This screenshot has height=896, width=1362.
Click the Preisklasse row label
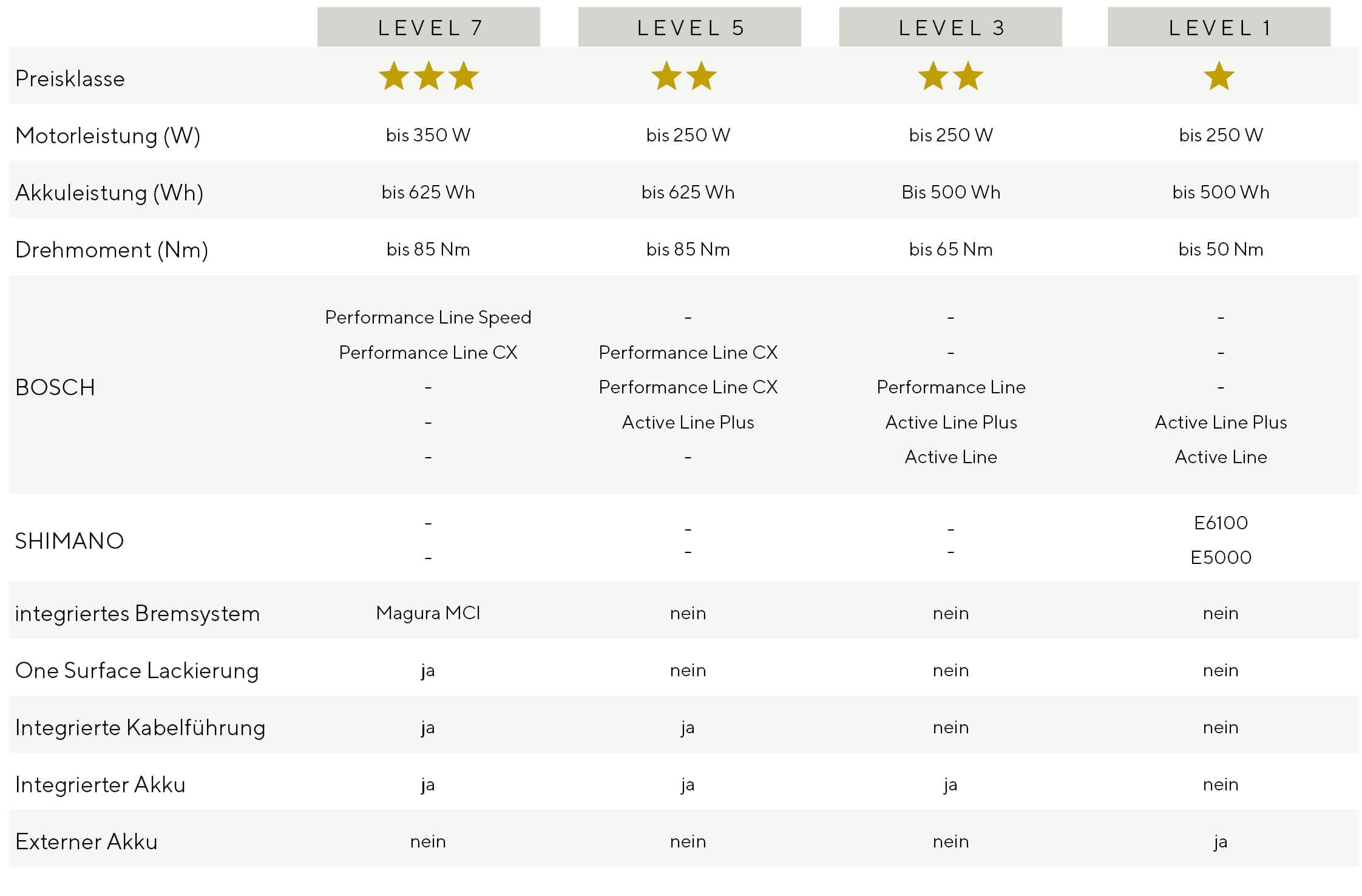click(x=70, y=79)
